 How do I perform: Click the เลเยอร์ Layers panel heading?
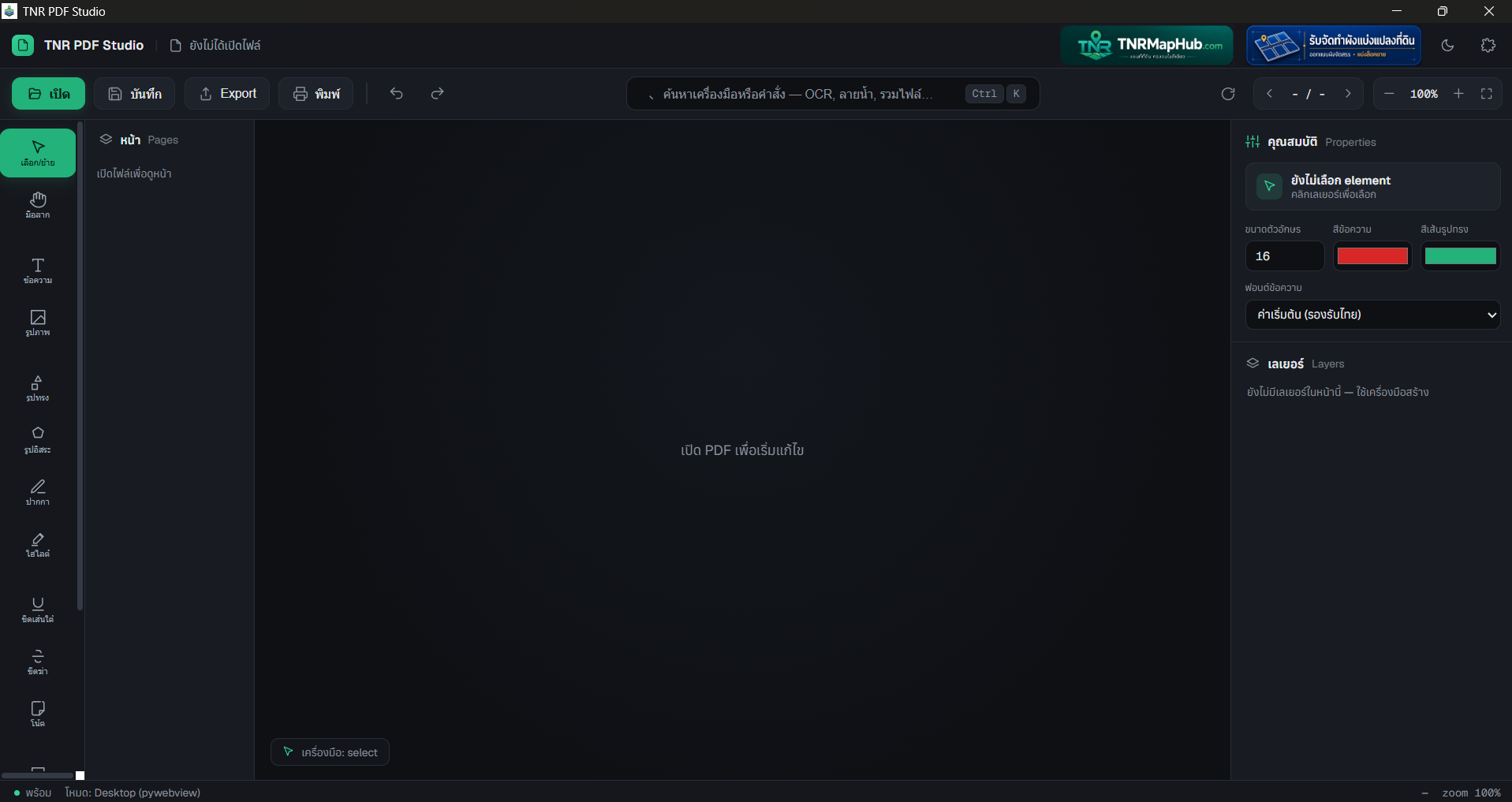coord(1306,364)
